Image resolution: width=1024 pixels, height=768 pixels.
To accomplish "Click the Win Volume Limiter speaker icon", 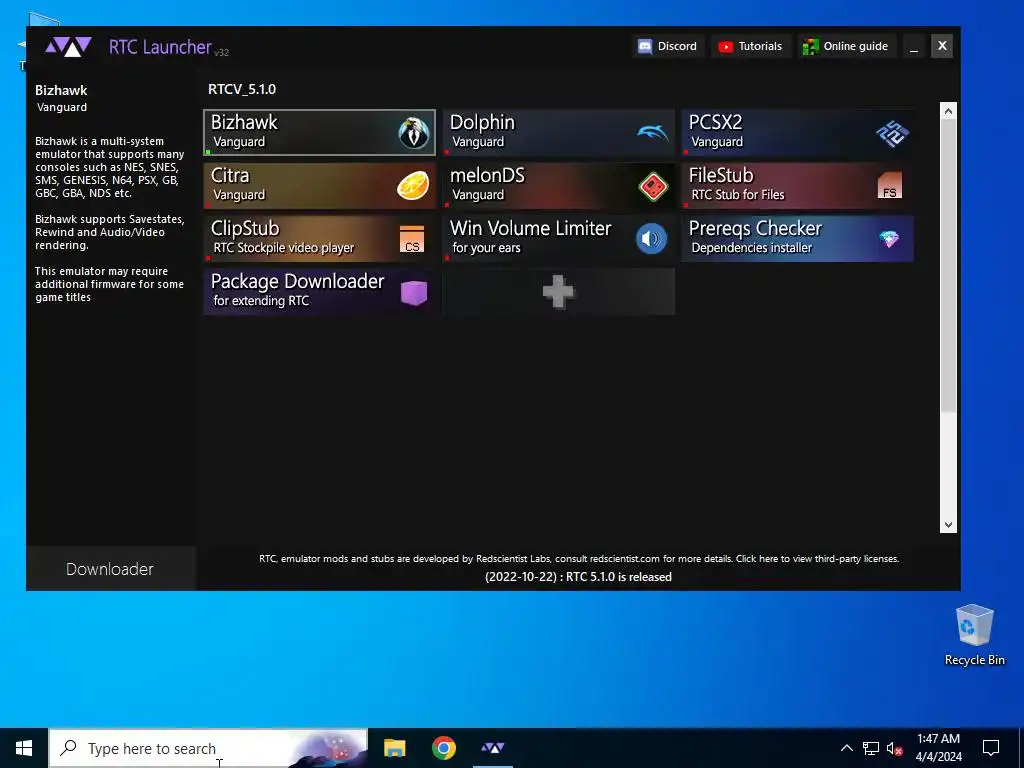I will pyautogui.click(x=651, y=239).
